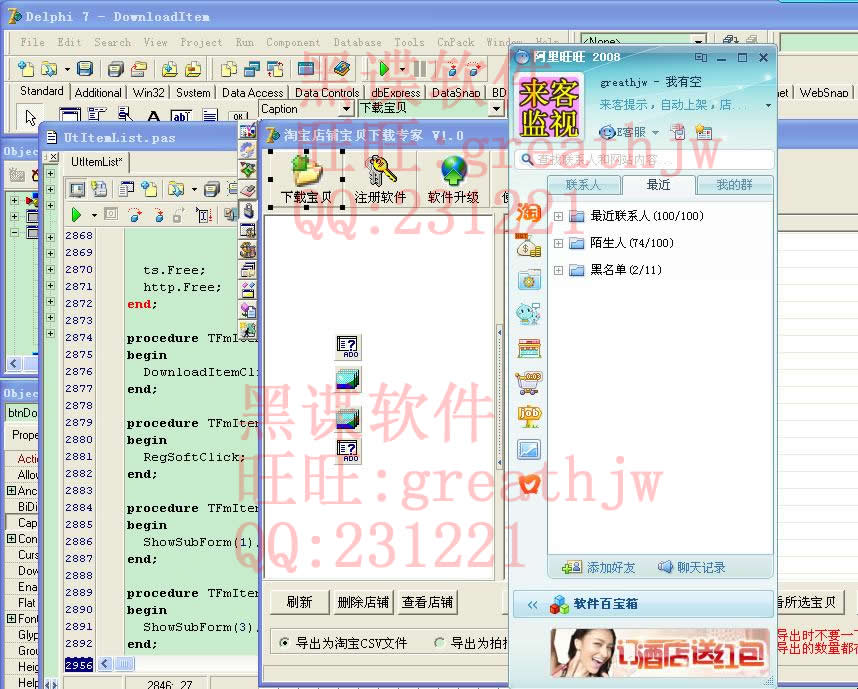Switch to 联系人 tab in AliWangWang
Screen dimensions: 858x689
584,185
